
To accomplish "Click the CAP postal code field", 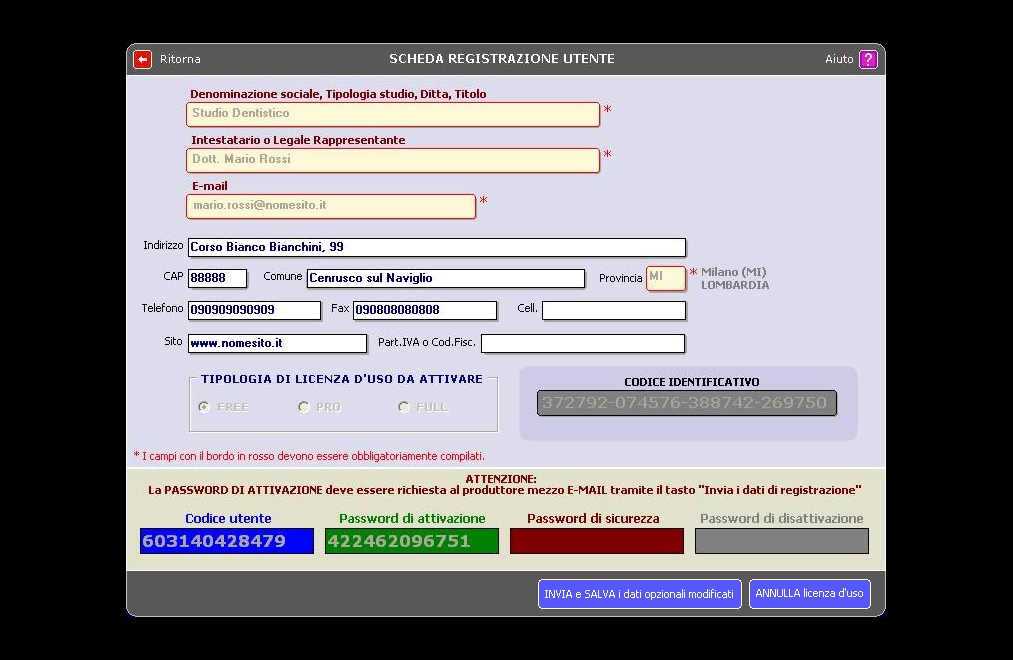I will [218, 278].
